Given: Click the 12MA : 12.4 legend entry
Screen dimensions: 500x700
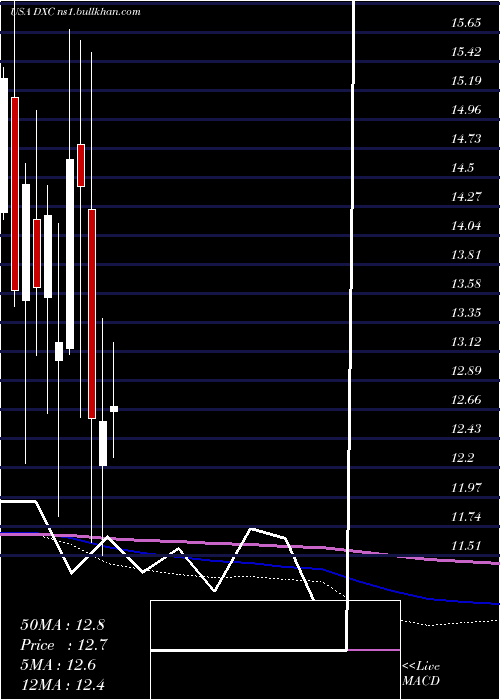Looking at the screenshot, I should click(62, 684).
